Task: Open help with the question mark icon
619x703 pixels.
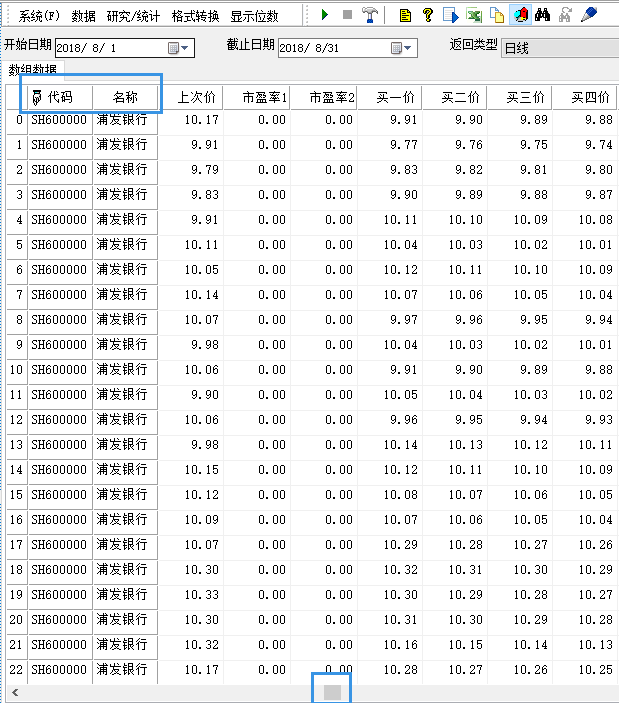Action: pos(428,15)
